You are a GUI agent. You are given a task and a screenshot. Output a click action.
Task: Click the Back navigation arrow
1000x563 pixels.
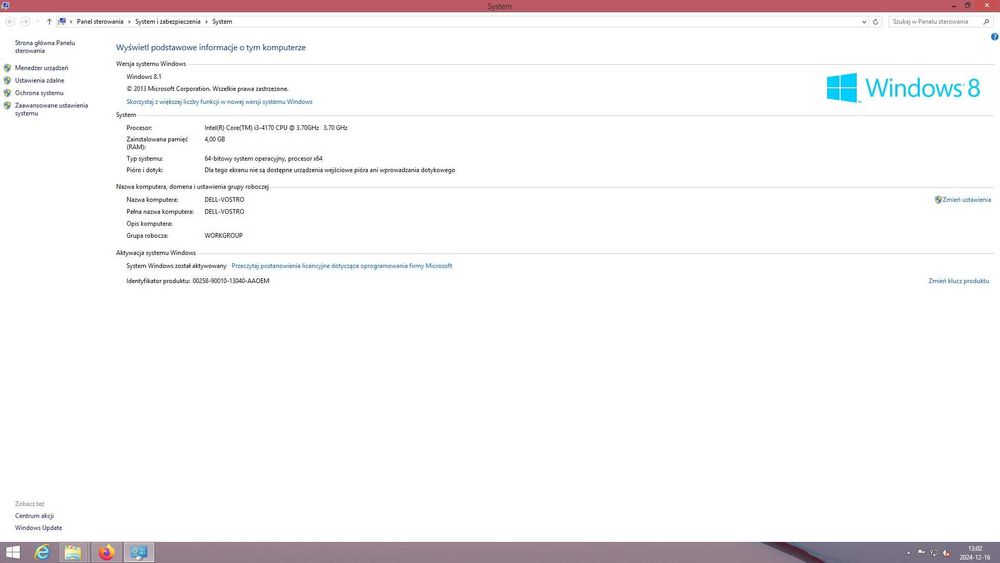pos(10,22)
